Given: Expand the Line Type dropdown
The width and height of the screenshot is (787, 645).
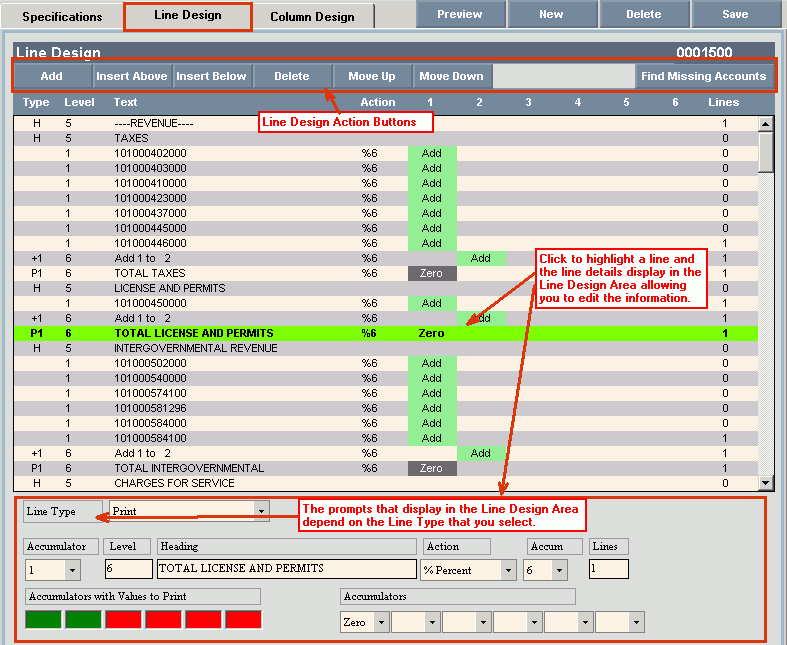Looking at the screenshot, I should [x=262, y=511].
